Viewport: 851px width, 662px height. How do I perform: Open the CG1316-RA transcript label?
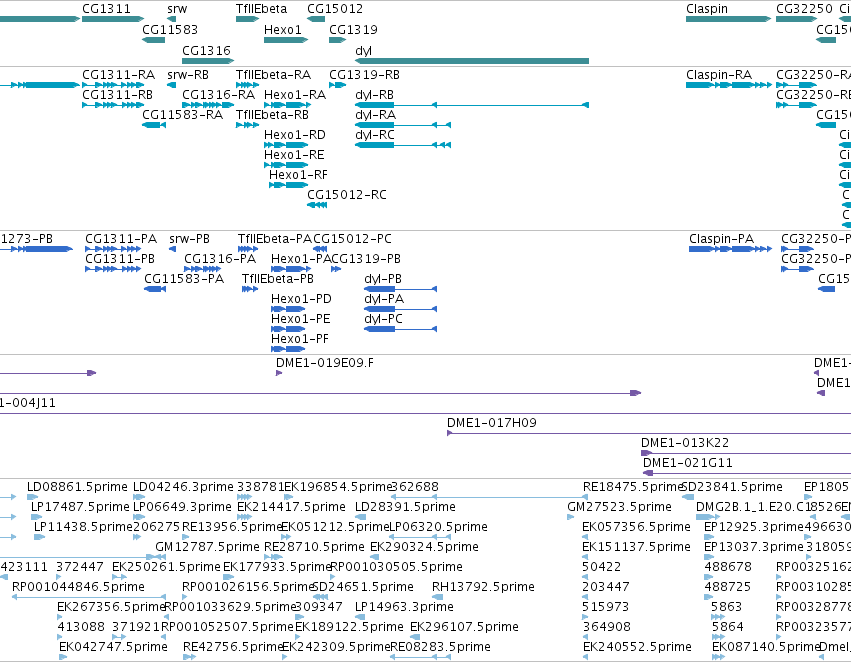[x=218, y=94]
